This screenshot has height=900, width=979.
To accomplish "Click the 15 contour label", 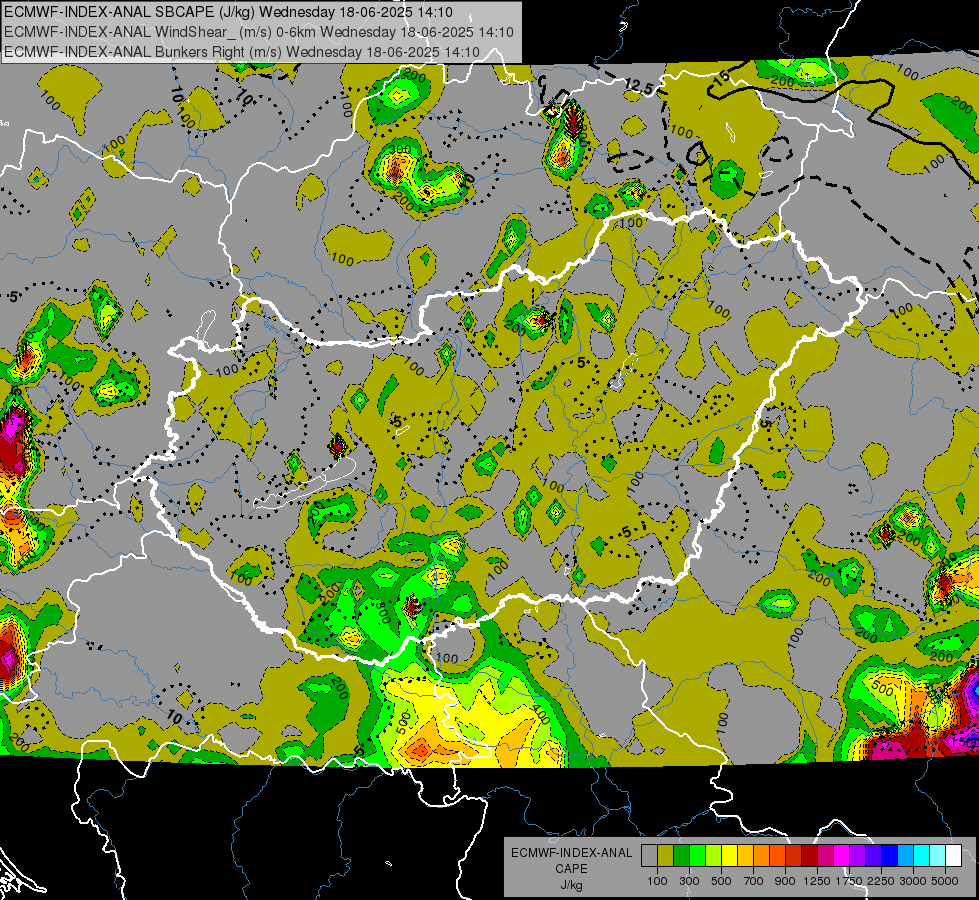I will pos(721,78).
